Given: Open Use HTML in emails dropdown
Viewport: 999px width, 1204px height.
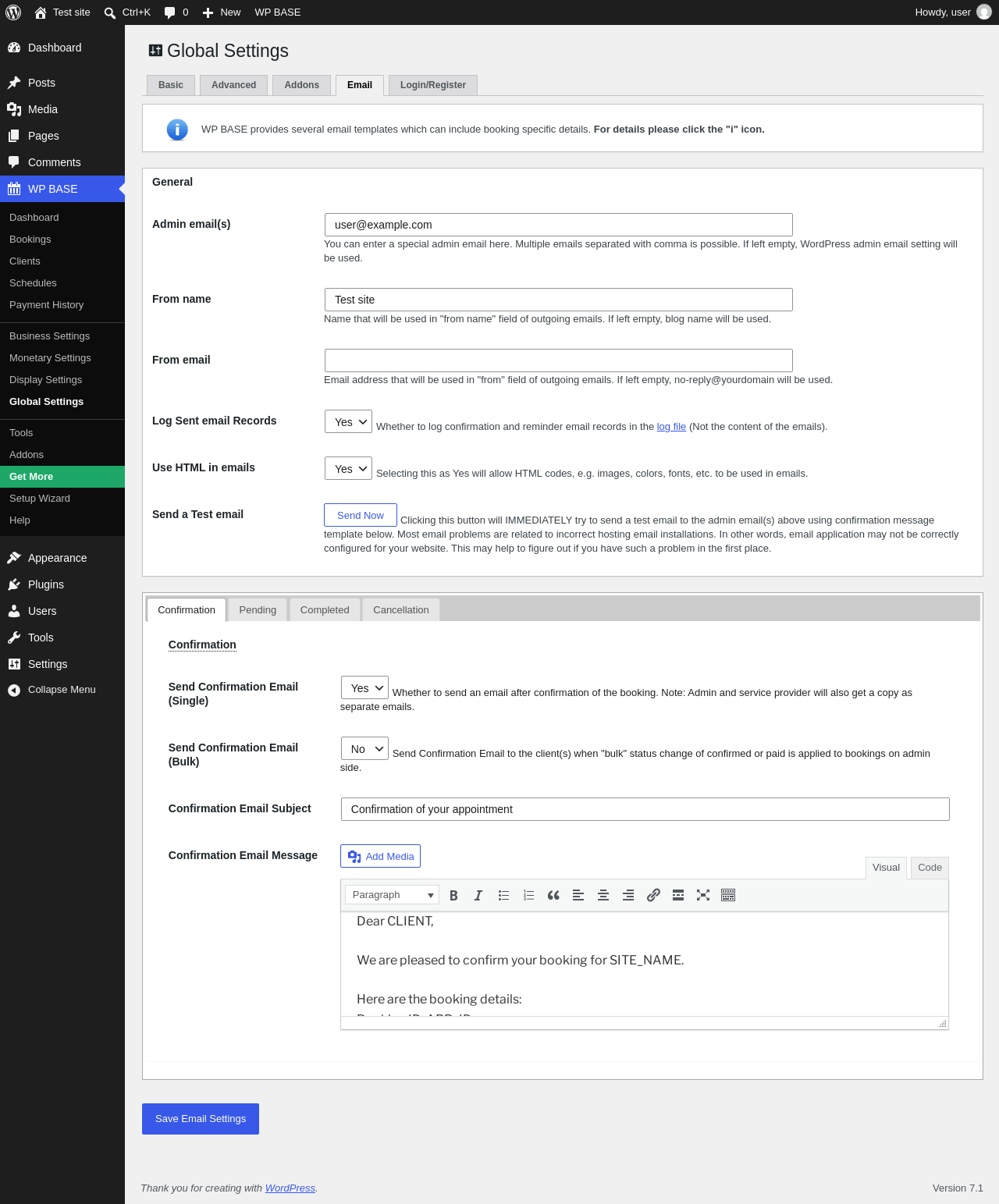Looking at the screenshot, I should tap(348, 468).
